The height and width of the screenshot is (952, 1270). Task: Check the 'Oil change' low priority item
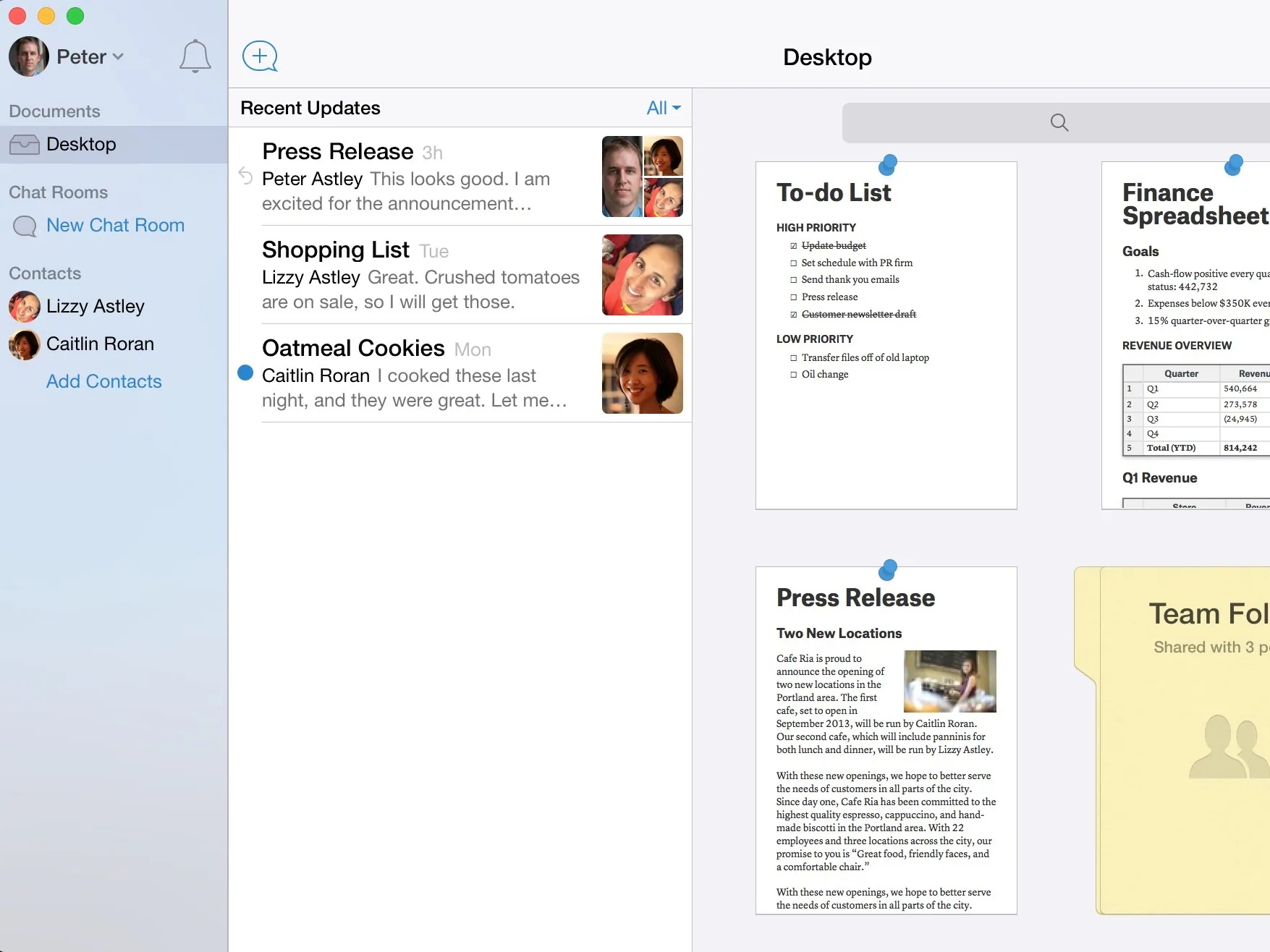click(x=794, y=374)
